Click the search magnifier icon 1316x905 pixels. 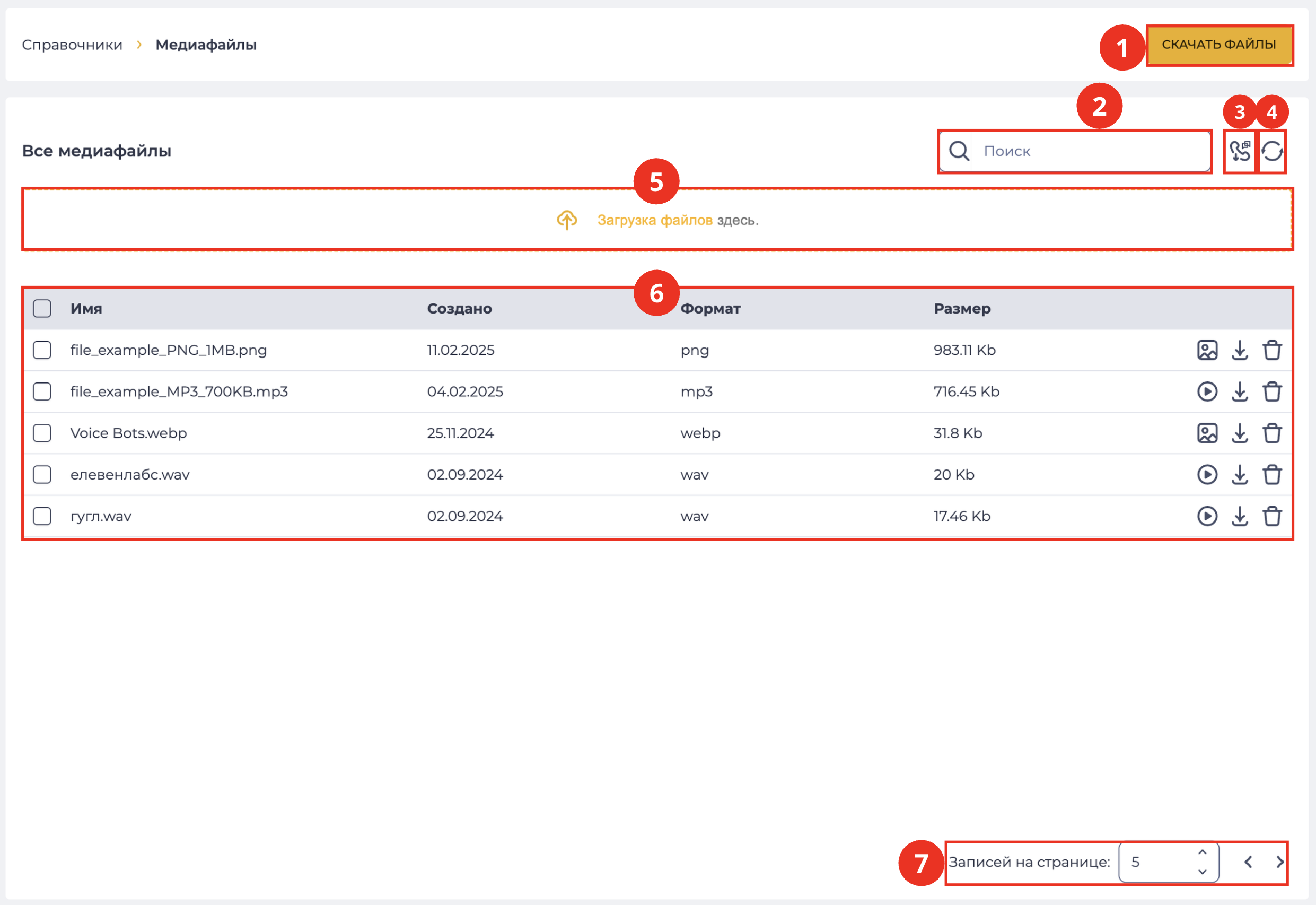click(x=959, y=151)
